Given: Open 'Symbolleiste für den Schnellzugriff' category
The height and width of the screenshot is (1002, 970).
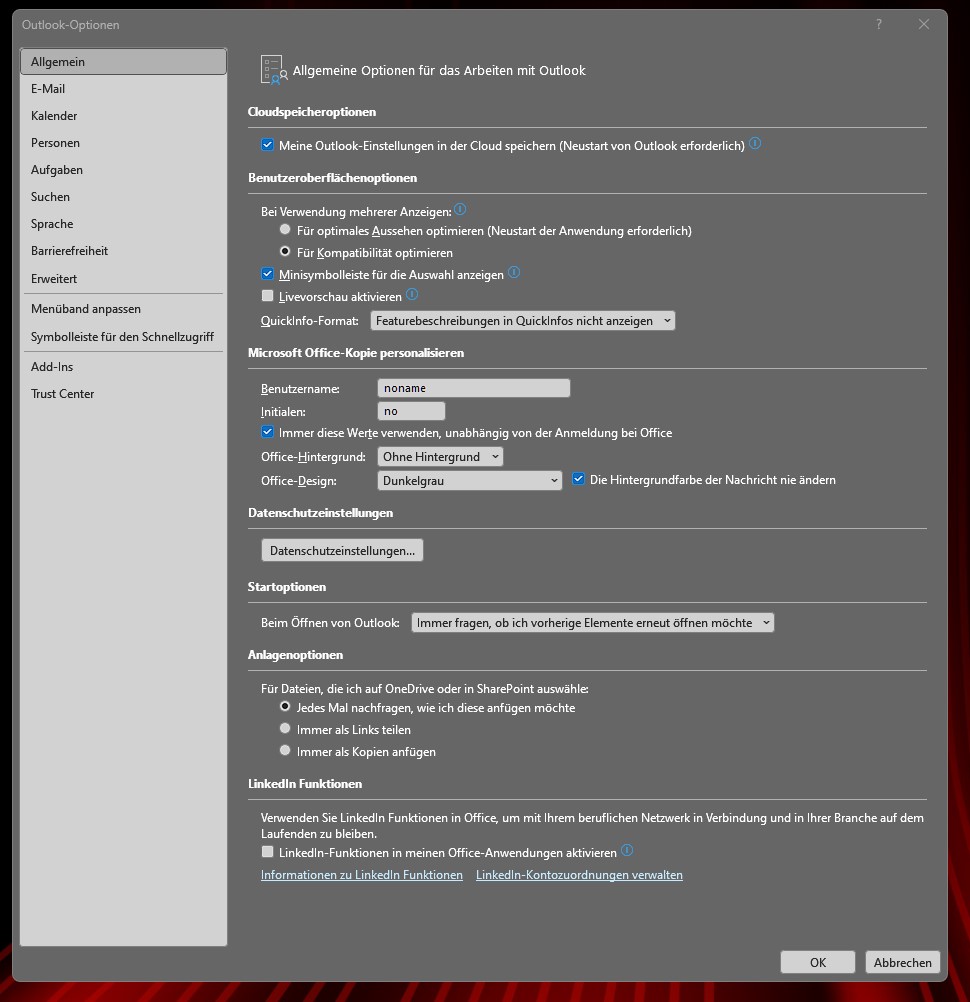Looking at the screenshot, I should tap(123, 337).
